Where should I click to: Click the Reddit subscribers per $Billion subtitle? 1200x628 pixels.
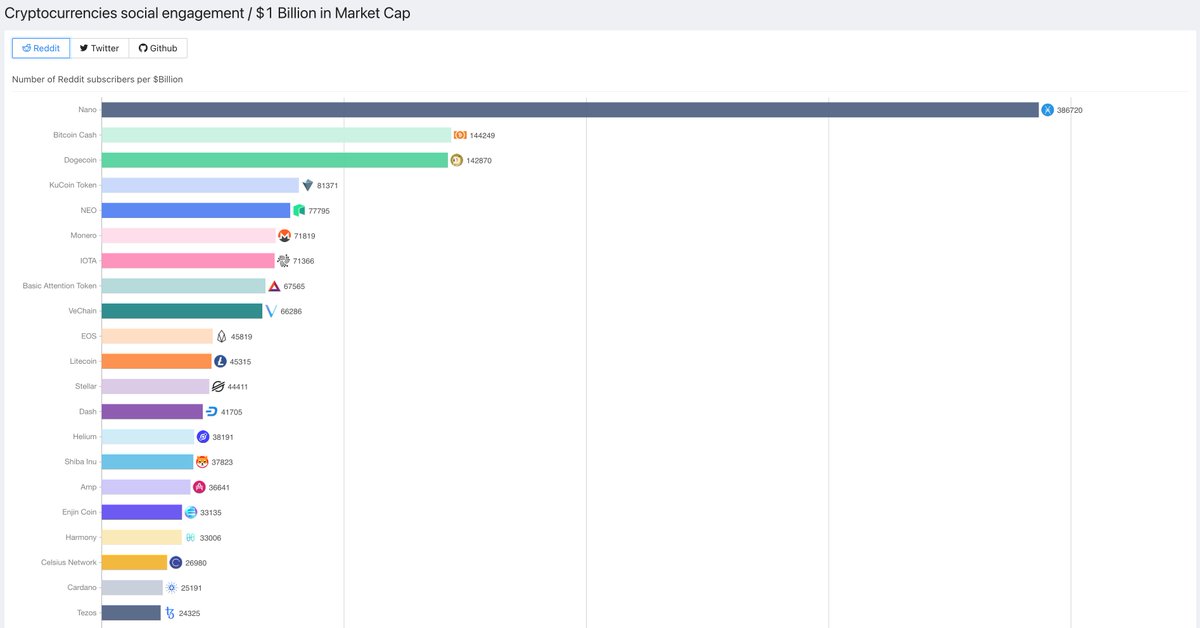pyautogui.click(x=97, y=79)
